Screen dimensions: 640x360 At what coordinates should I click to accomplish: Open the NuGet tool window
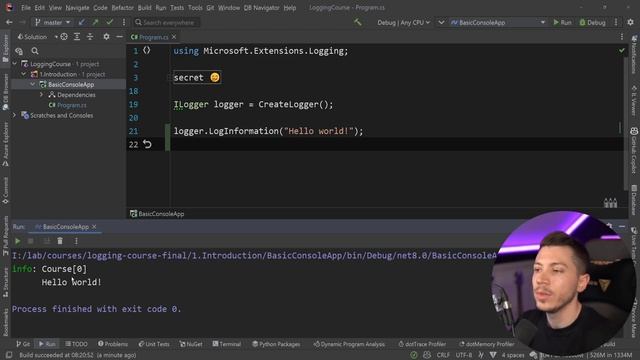[x=191, y=344]
